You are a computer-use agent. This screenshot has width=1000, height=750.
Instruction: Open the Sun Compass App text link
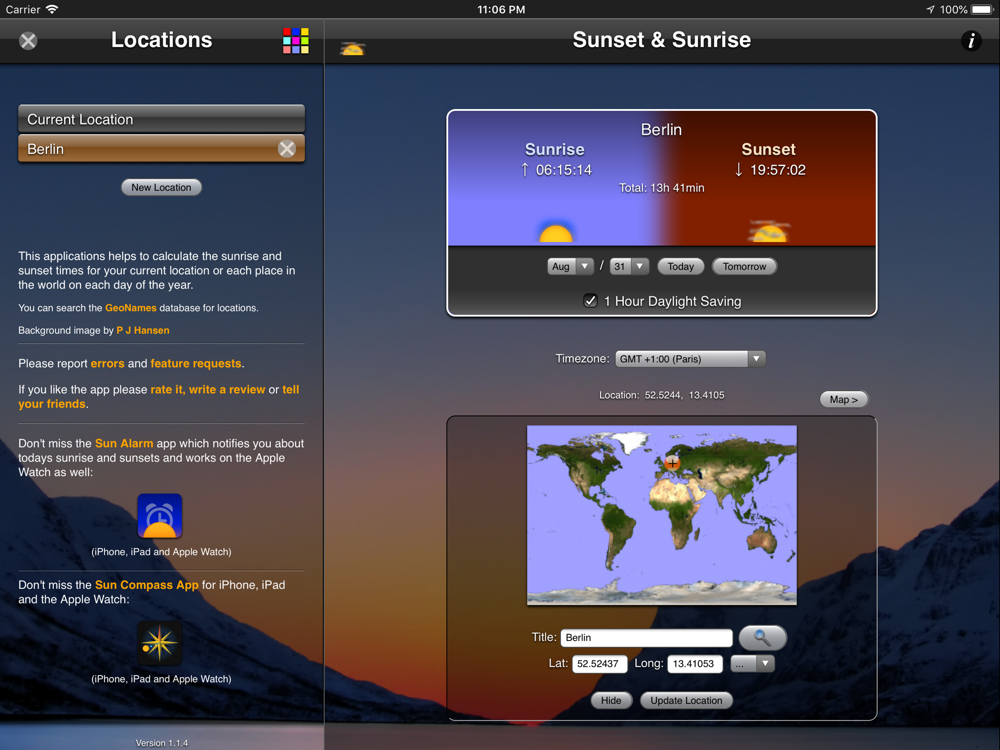point(147,585)
